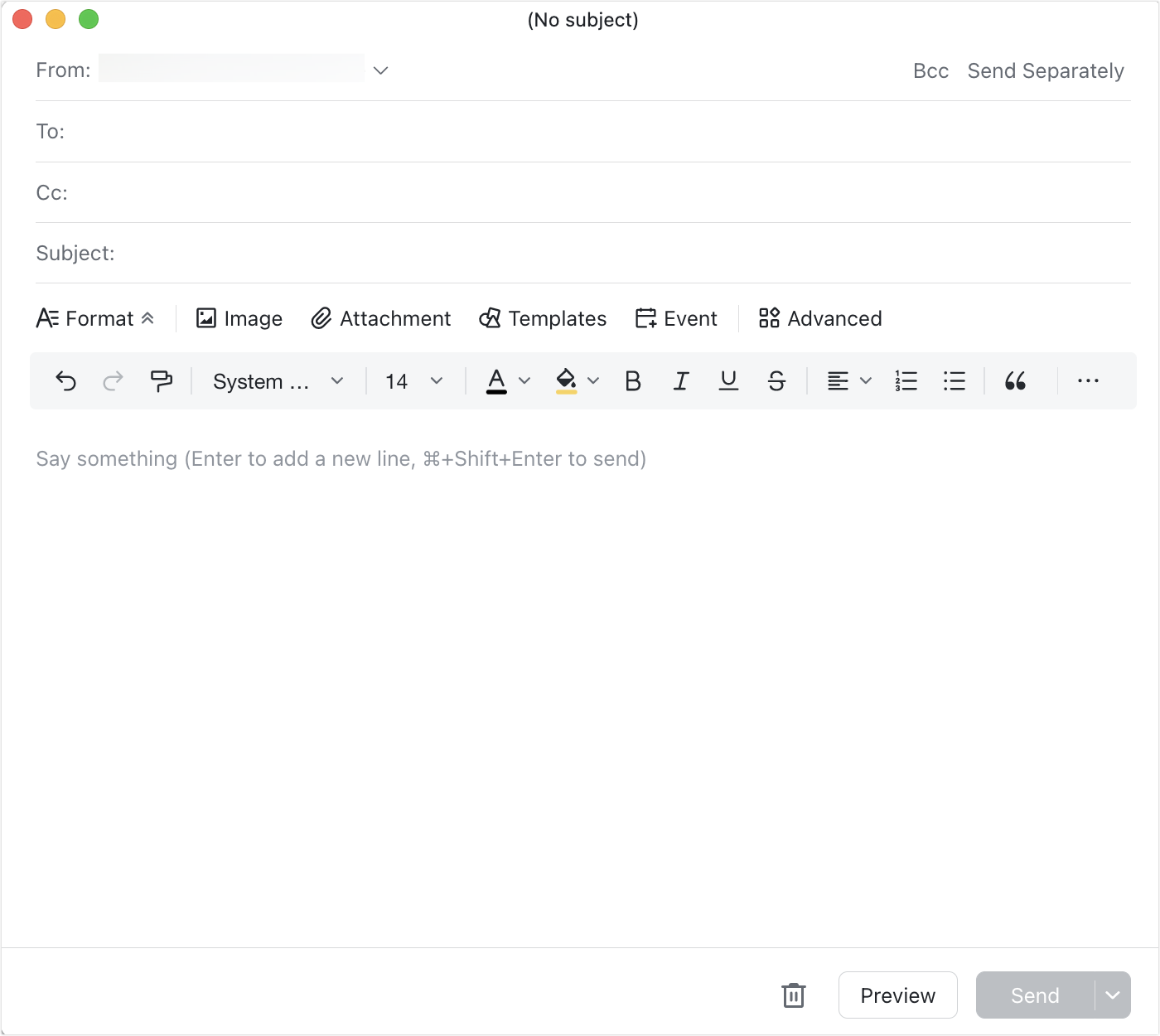Open the Templates picker
Viewport: 1160px width, 1036px height.
coord(543,318)
